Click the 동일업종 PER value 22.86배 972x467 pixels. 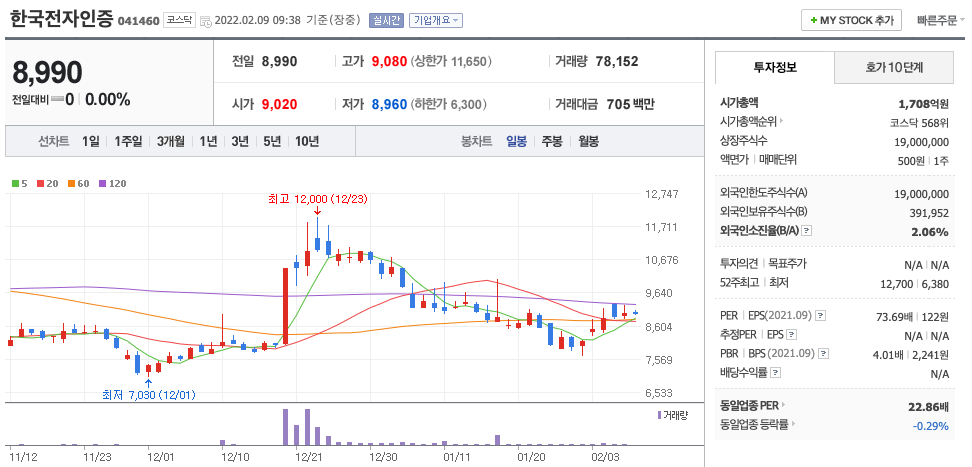point(927,407)
